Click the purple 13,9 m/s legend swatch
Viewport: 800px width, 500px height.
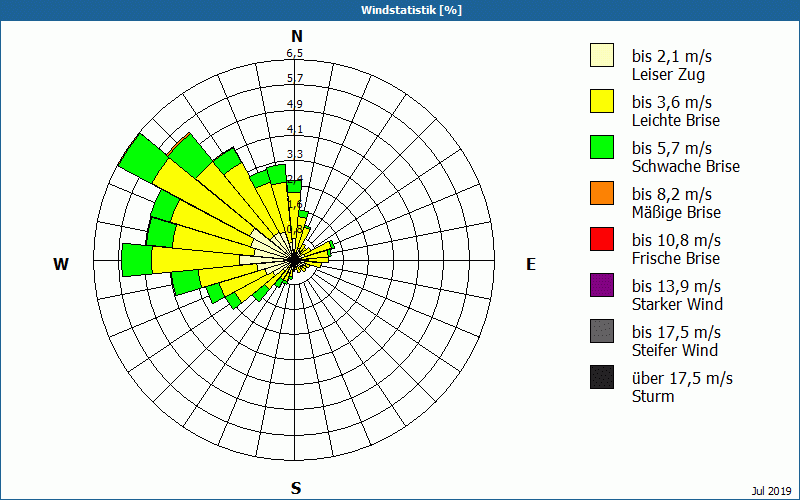coord(602,285)
